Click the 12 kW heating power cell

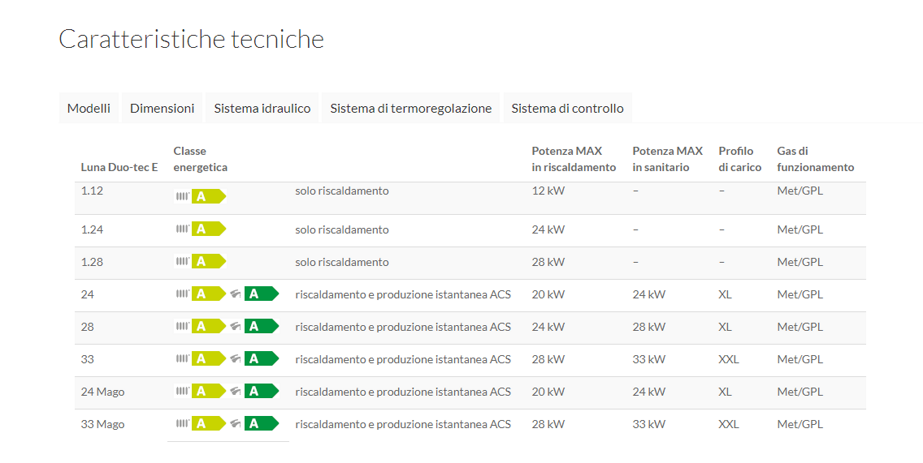(548, 191)
